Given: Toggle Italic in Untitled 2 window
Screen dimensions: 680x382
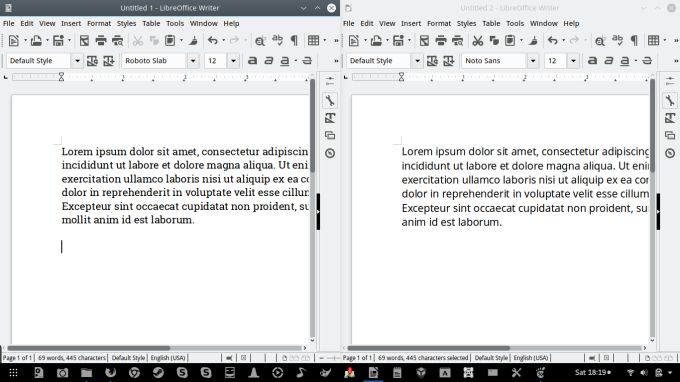Looking at the screenshot, I should click(609, 61).
